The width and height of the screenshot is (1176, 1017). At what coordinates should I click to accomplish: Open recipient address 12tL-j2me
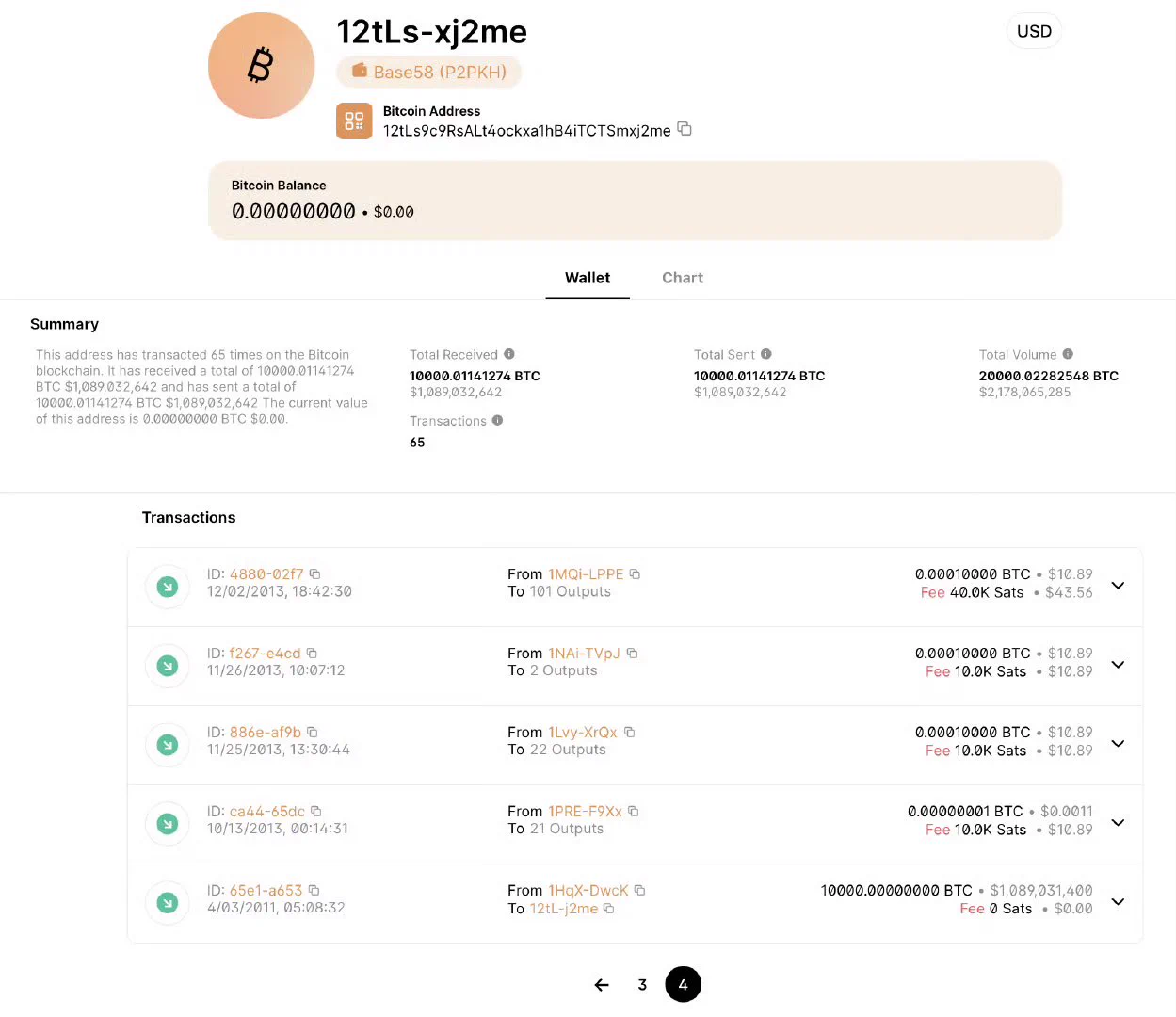[564, 908]
